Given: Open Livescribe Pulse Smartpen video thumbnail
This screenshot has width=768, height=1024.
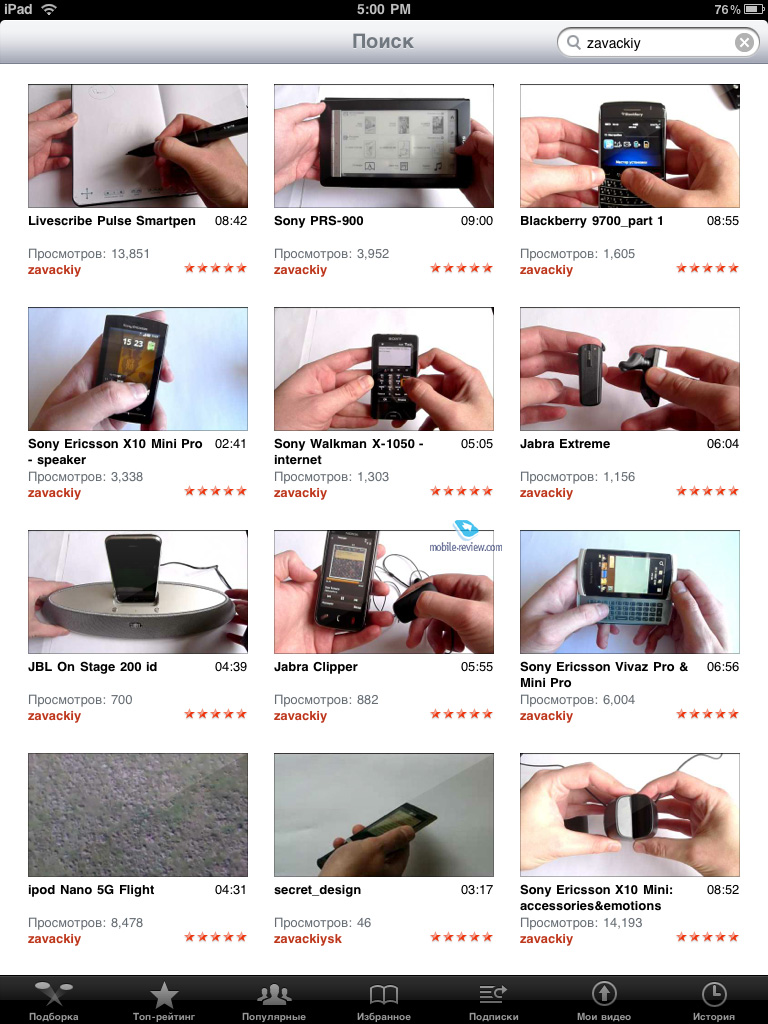Looking at the screenshot, I should click(138, 146).
